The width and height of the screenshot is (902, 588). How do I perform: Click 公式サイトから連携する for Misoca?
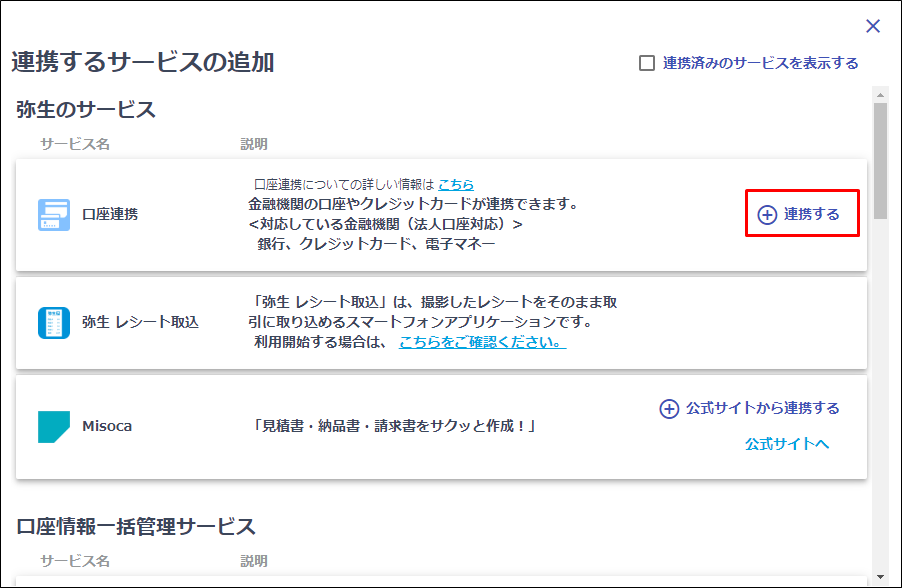[x=749, y=408]
